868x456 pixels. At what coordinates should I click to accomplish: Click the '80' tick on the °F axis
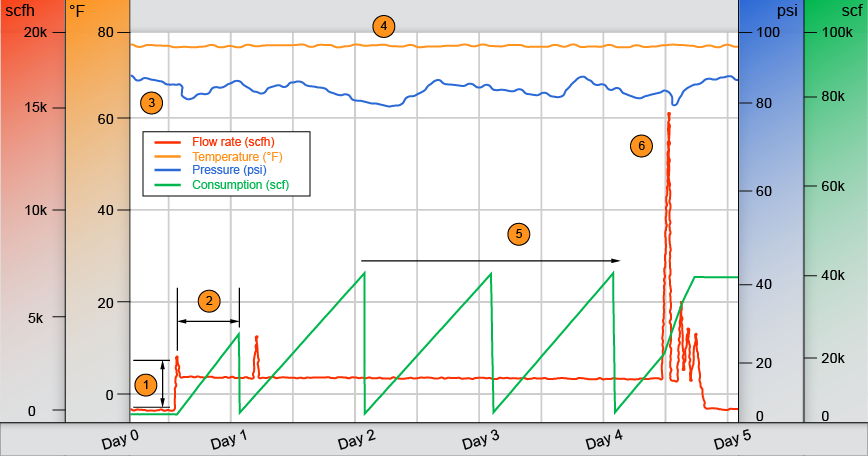click(105, 32)
